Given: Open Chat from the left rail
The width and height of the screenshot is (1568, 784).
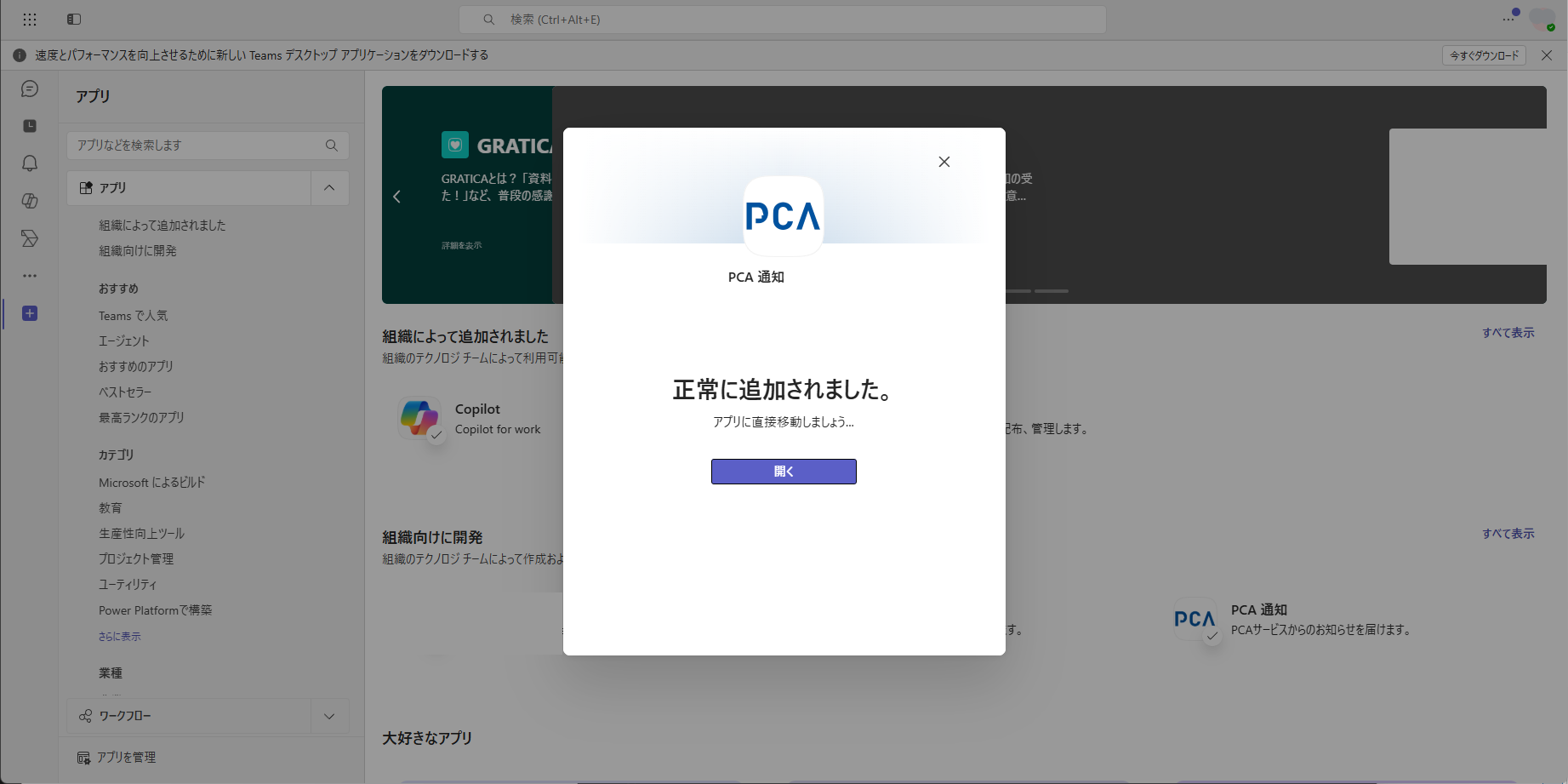Looking at the screenshot, I should [30, 89].
